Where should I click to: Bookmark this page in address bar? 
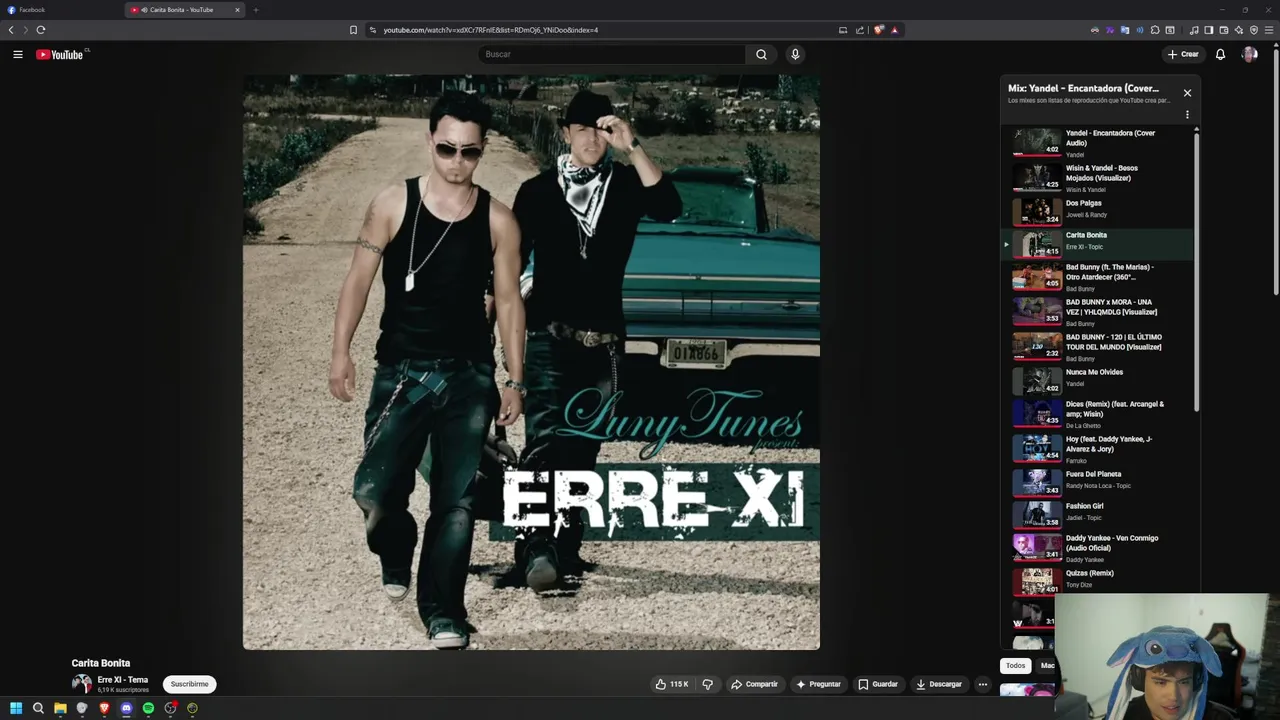coord(353,30)
